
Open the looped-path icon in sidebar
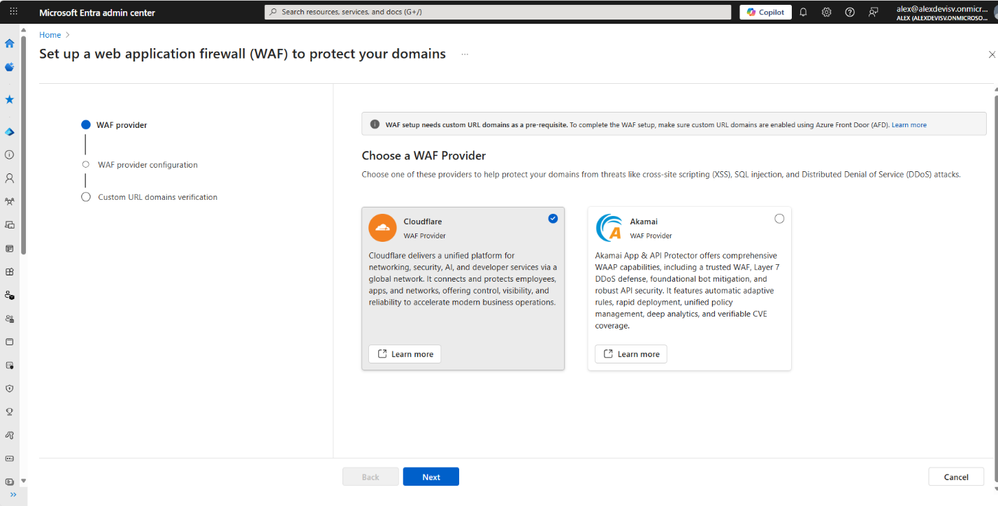tap(10, 435)
